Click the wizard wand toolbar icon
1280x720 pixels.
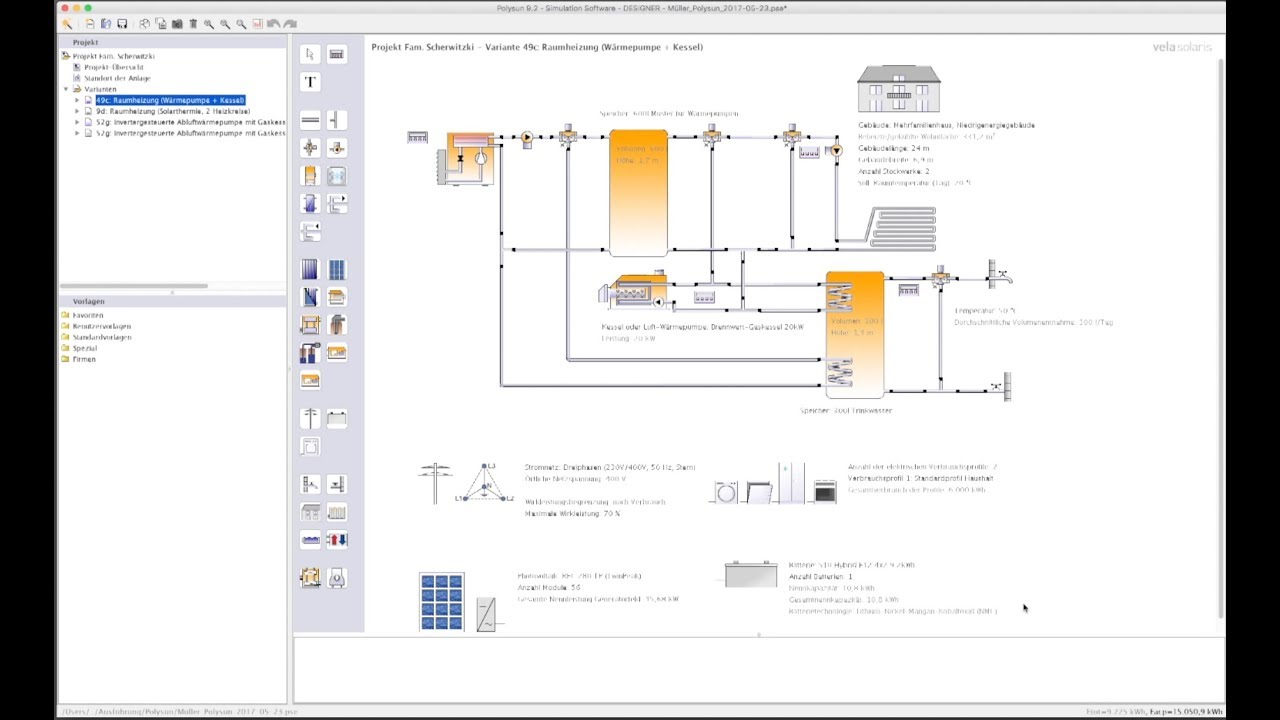(67, 24)
